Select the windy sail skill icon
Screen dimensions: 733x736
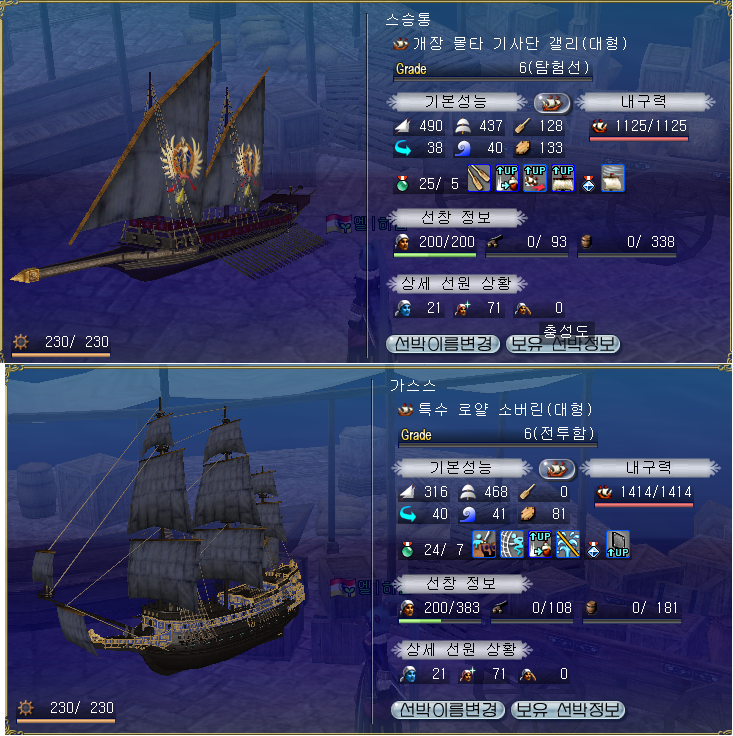pos(613,178)
